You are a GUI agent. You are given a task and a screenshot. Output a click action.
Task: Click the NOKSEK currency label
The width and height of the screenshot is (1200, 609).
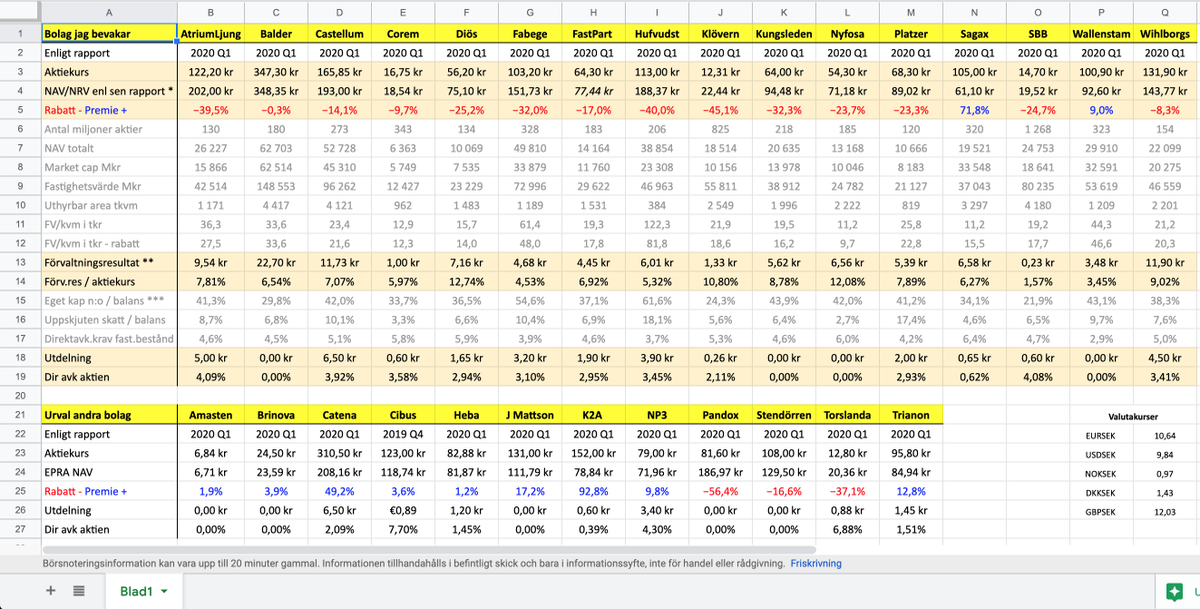(x=1102, y=472)
